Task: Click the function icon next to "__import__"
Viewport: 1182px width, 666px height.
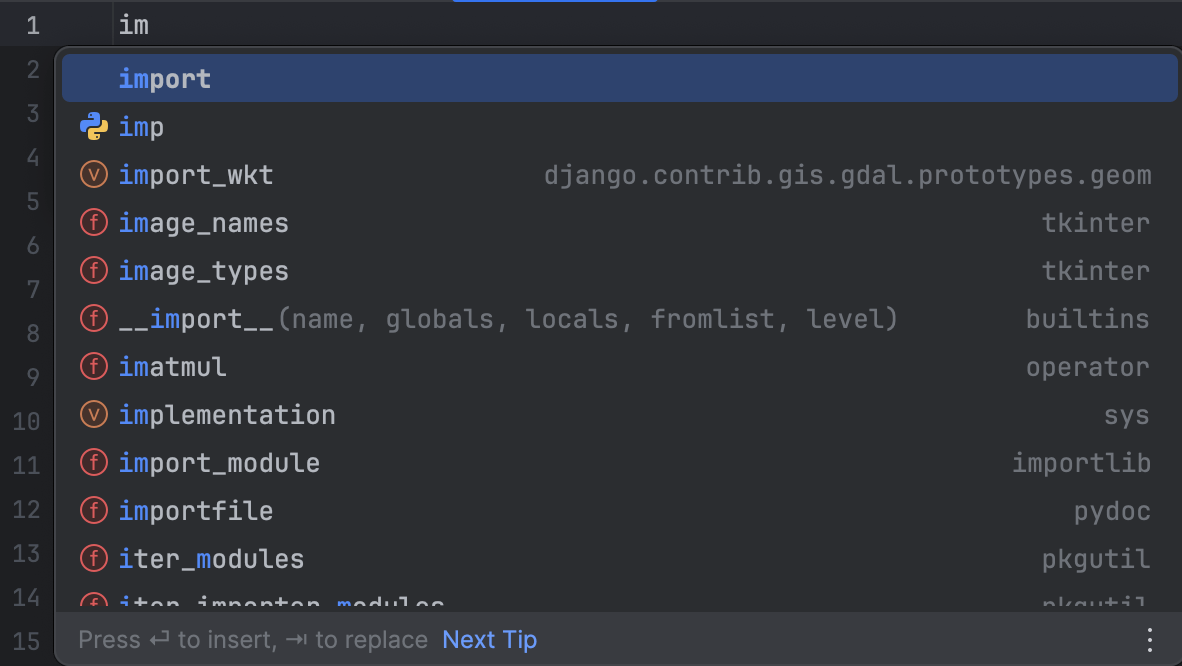Action: coord(93,318)
